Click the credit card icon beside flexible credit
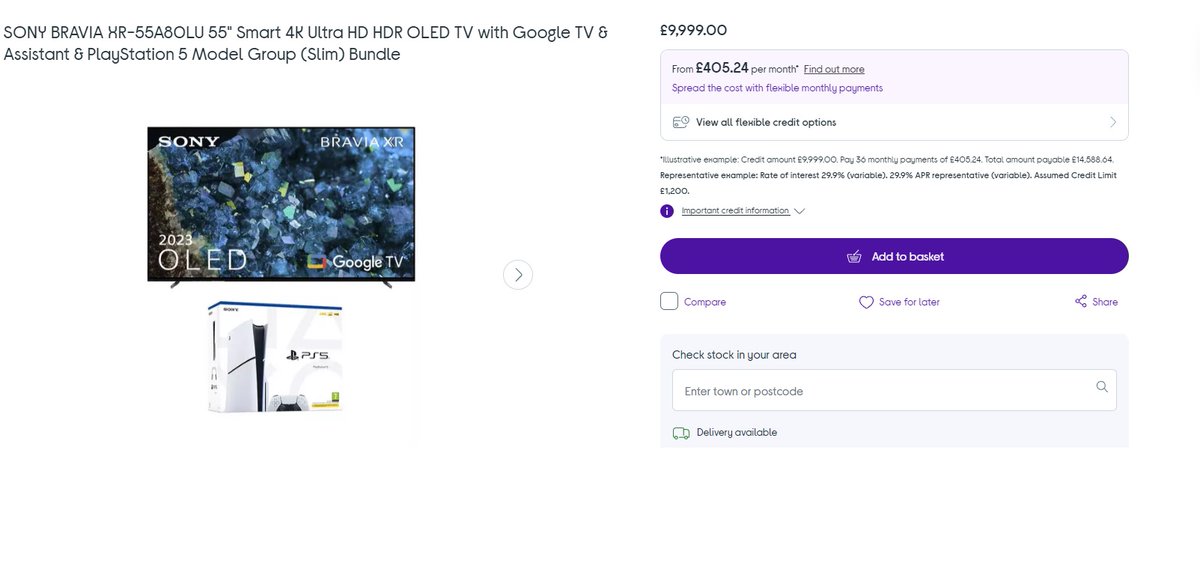 (x=681, y=122)
